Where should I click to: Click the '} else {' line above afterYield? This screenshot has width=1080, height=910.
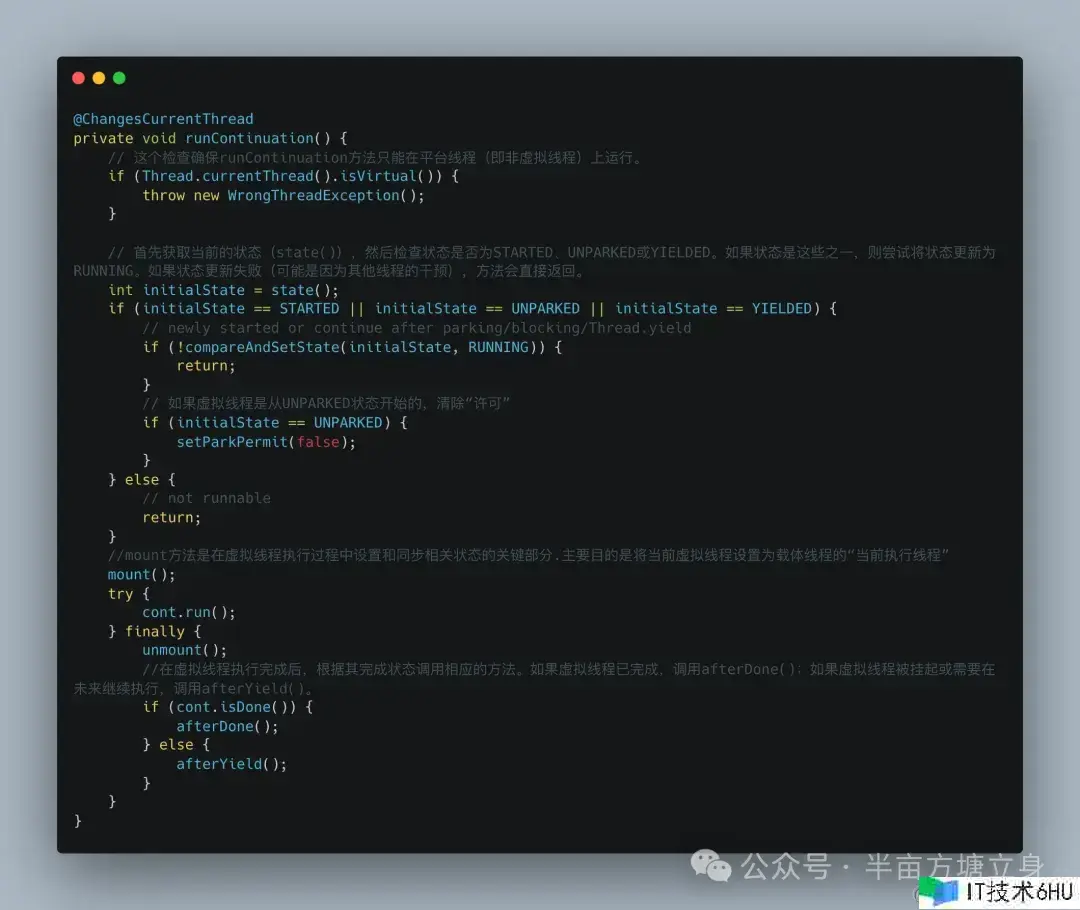click(176, 745)
